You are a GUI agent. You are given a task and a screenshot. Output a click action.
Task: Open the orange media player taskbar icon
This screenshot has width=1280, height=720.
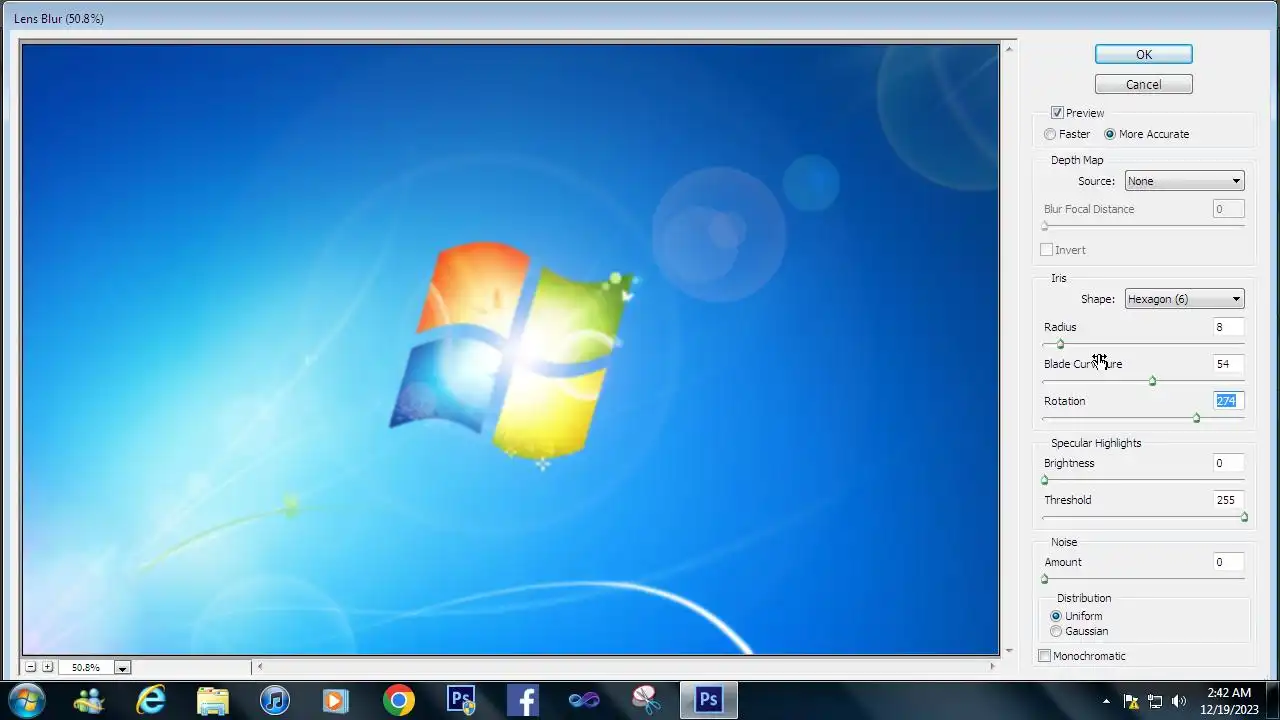(x=337, y=700)
